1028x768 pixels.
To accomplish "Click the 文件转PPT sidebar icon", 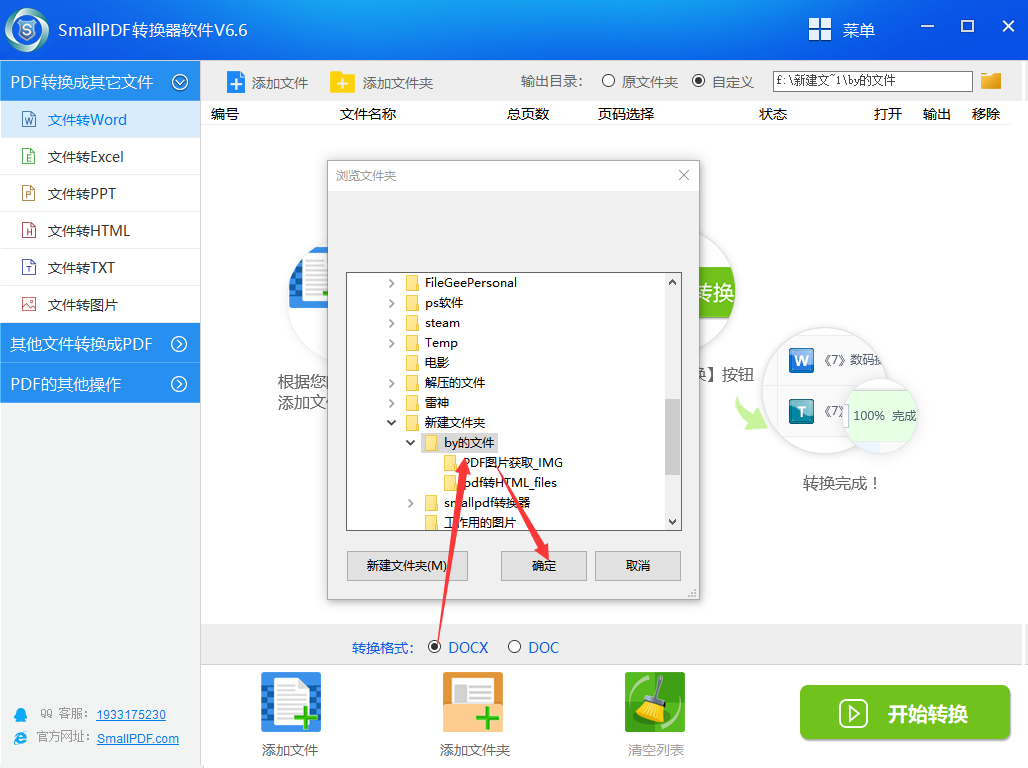I will tap(29, 193).
